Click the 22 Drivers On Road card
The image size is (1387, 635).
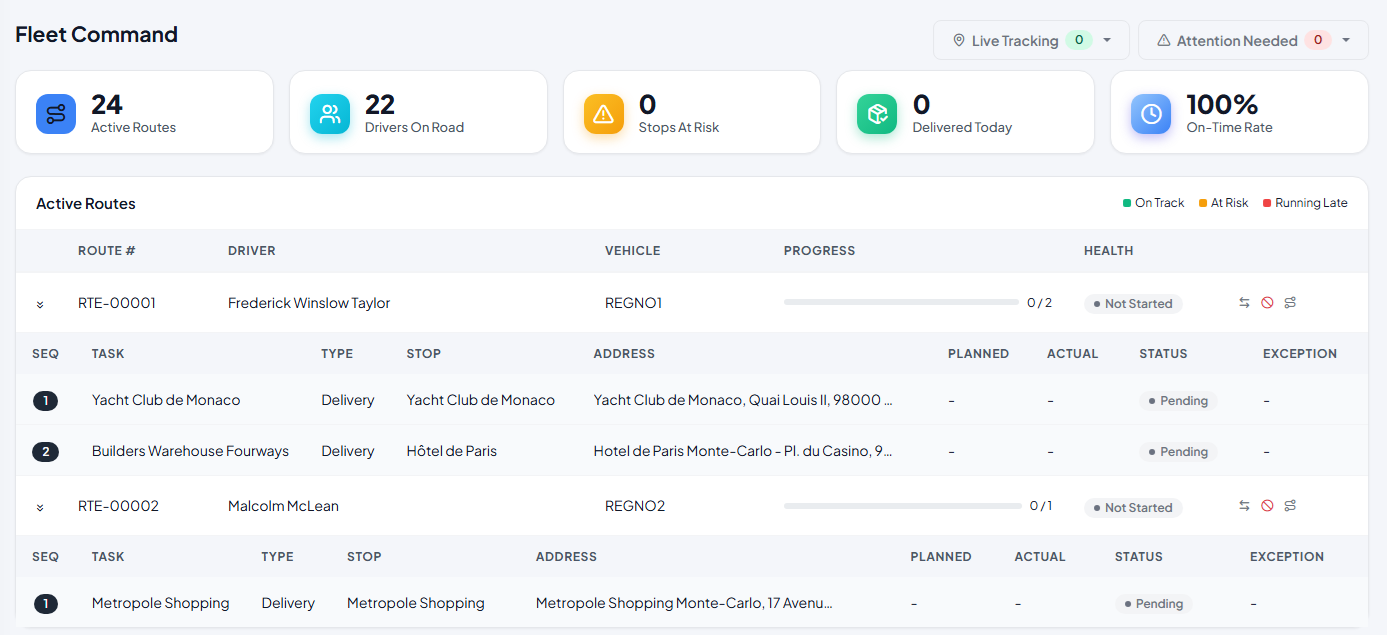(418, 112)
